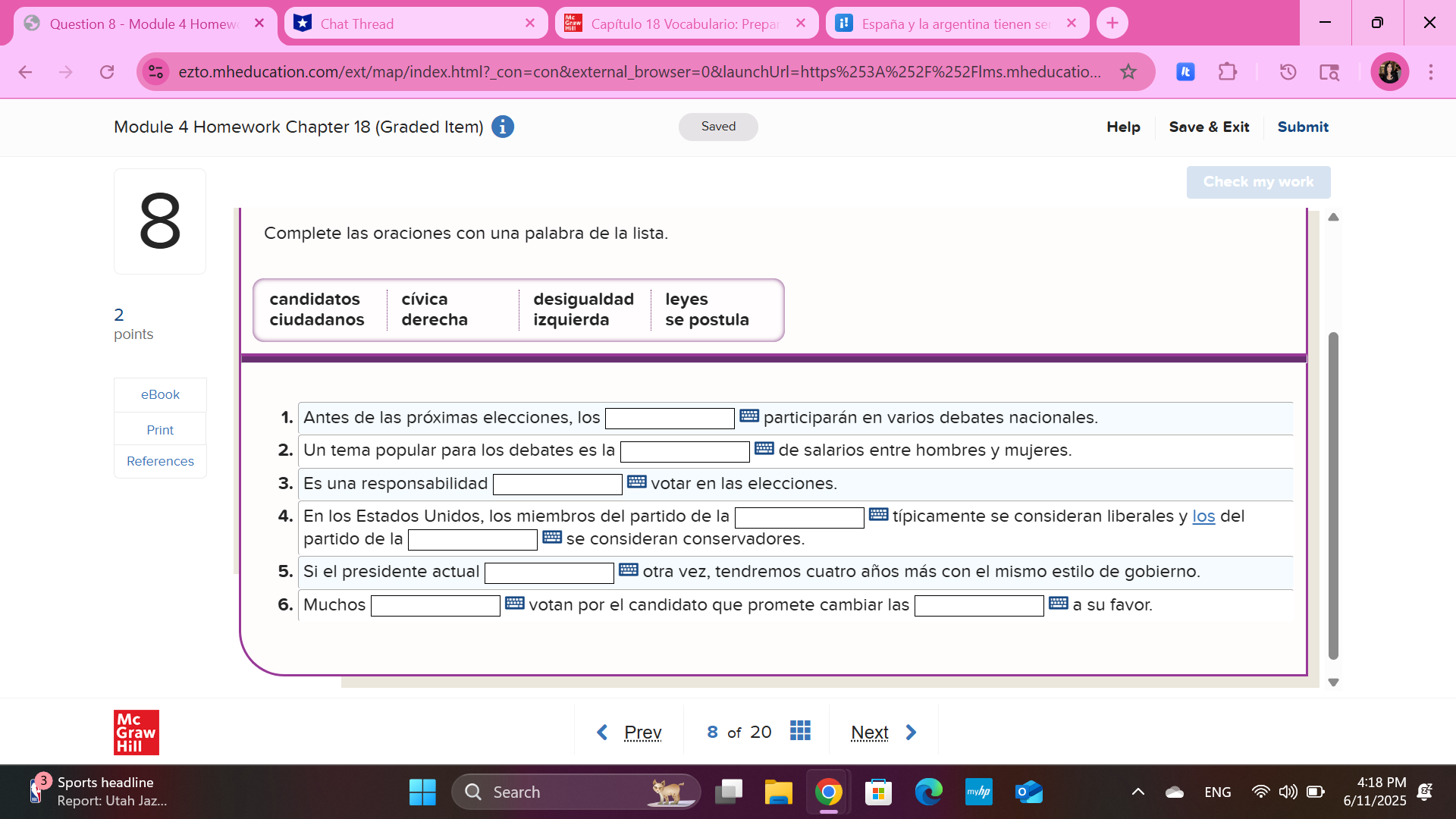Image resolution: width=1456 pixels, height=819 pixels.
Task: Click the Chrome profile avatar
Action: [1389, 72]
